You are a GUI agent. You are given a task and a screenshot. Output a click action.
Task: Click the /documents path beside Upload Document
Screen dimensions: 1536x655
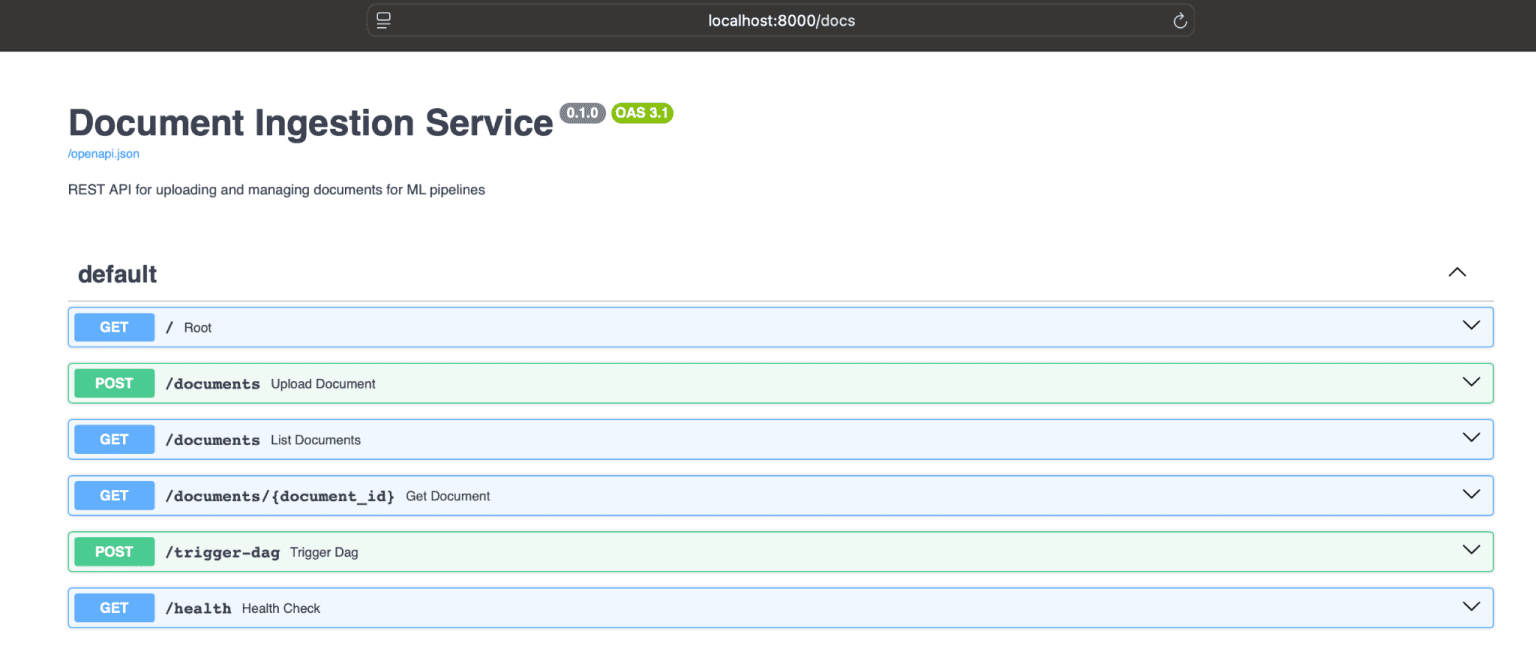212,384
